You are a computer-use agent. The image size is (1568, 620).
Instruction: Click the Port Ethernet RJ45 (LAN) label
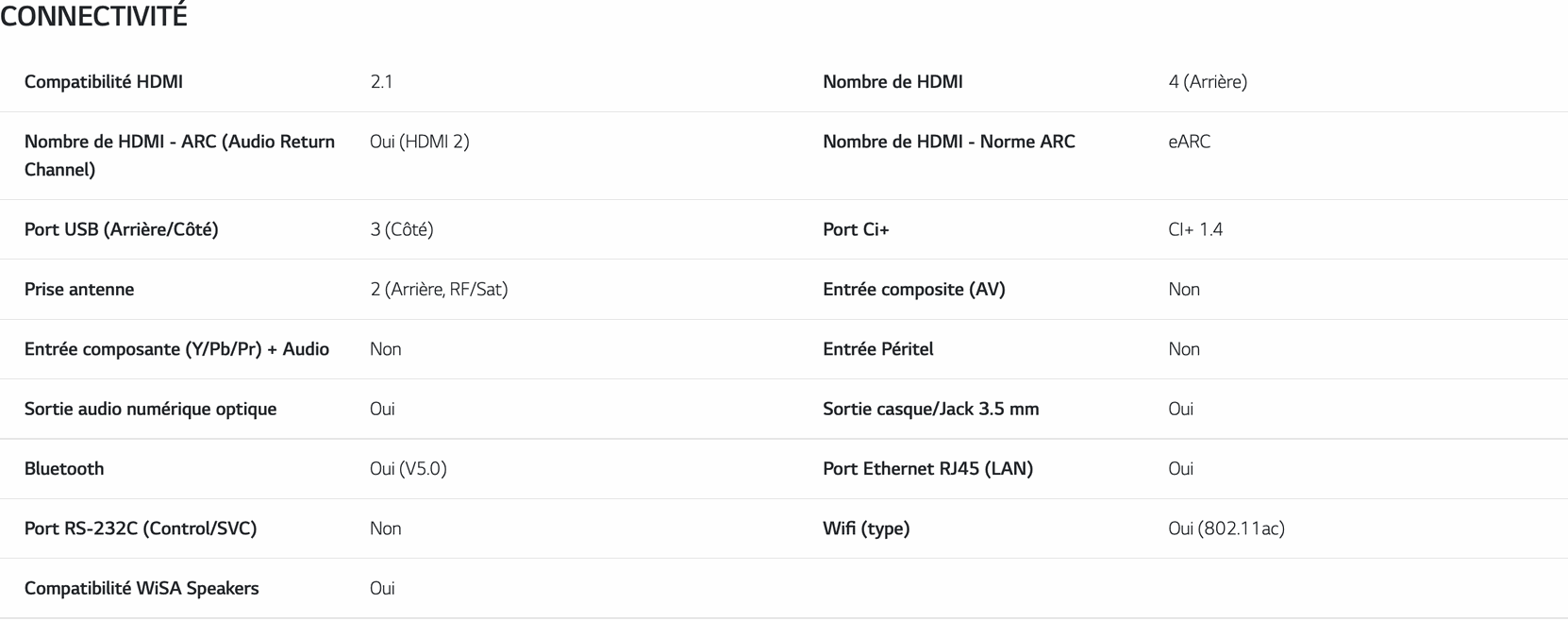pyautogui.click(x=927, y=469)
